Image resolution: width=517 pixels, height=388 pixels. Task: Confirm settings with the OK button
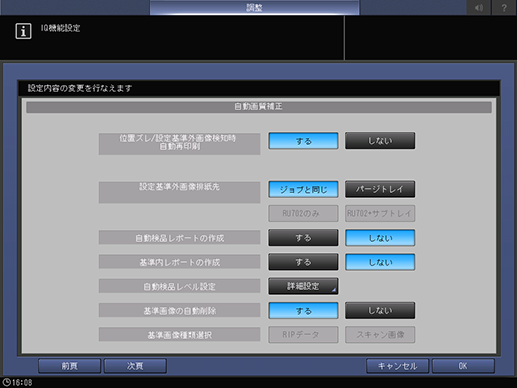[463, 366]
